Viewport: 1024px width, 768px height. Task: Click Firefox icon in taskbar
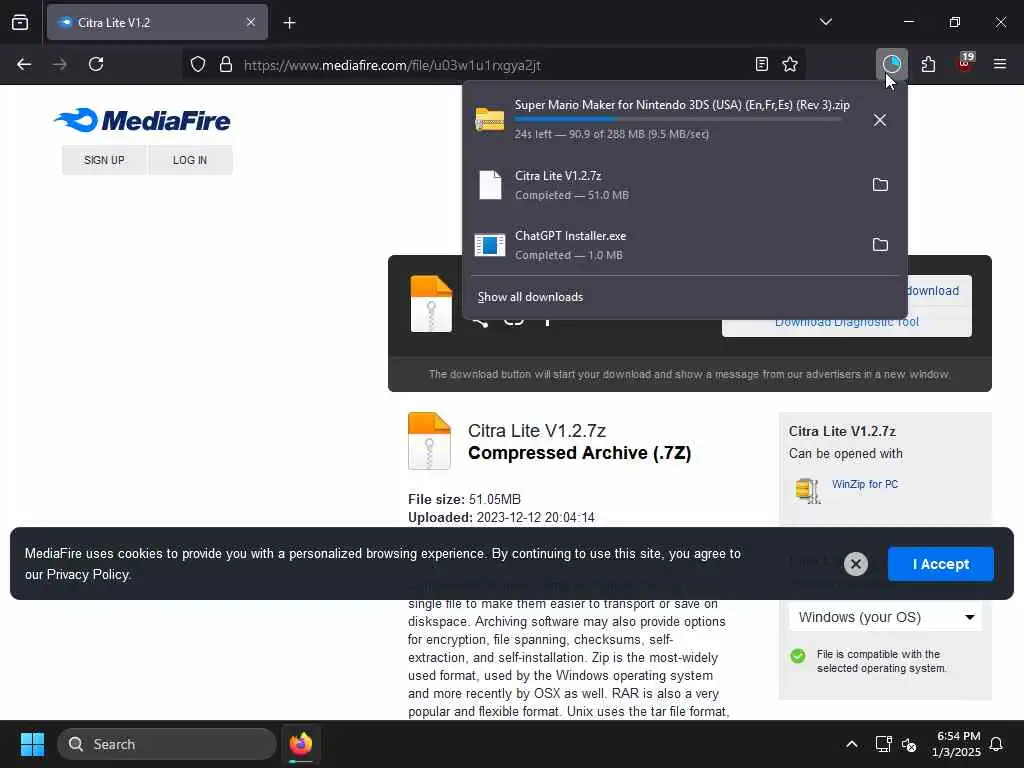(x=300, y=744)
